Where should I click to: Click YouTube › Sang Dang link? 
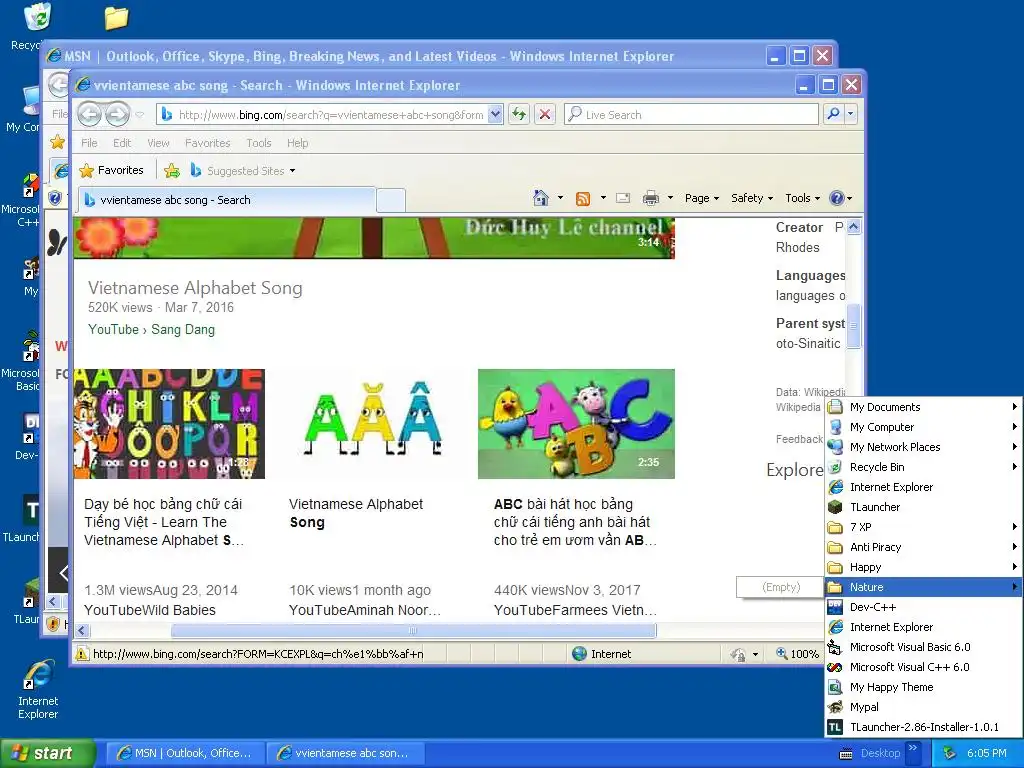click(152, 330)
